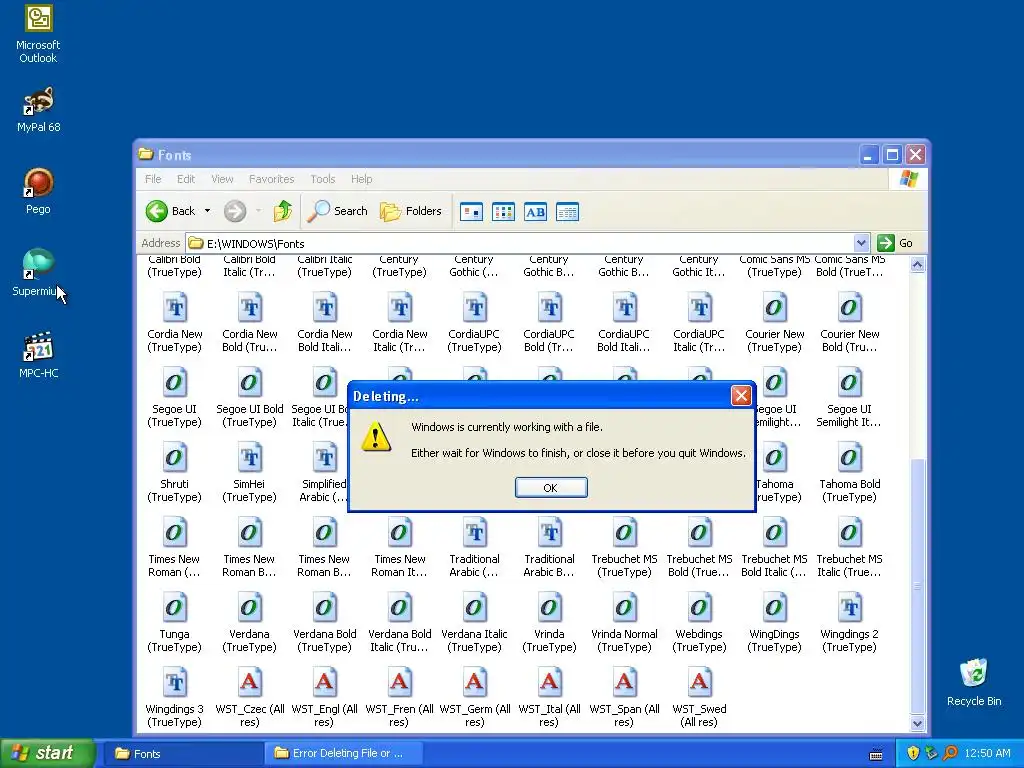Click the 12:50 AM taskbar clock
The width and height of the screenshot is (1024, 768).
(x=987, y=754)
